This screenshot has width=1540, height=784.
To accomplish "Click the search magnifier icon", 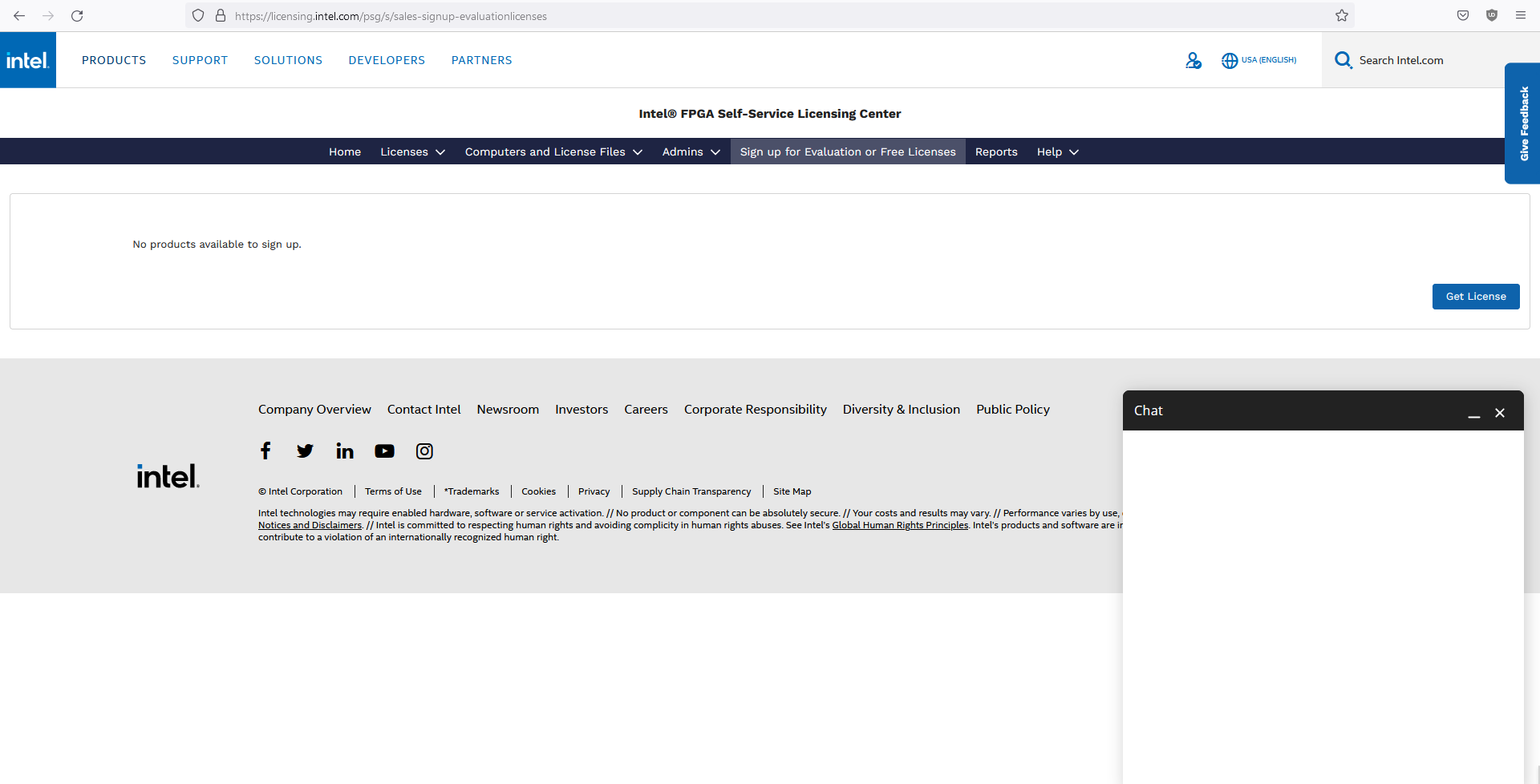I will [1343, 60].
